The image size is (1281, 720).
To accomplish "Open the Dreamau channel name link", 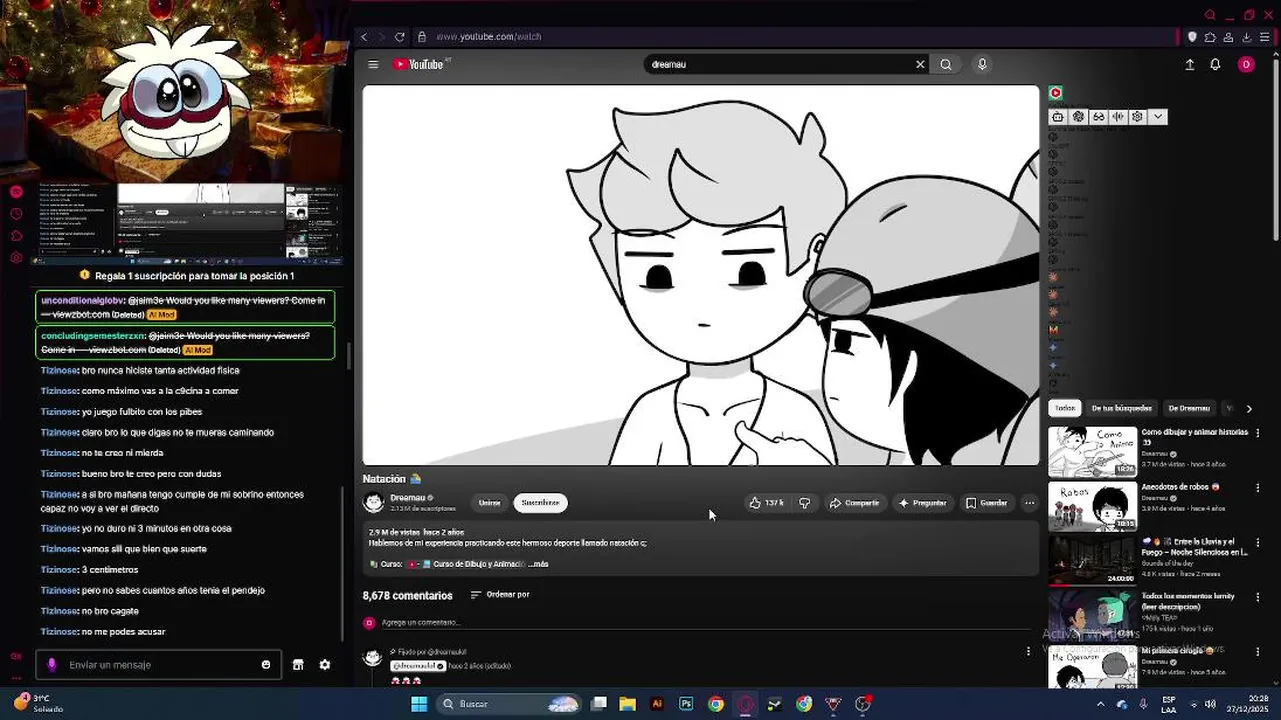I will click(408, 498).
